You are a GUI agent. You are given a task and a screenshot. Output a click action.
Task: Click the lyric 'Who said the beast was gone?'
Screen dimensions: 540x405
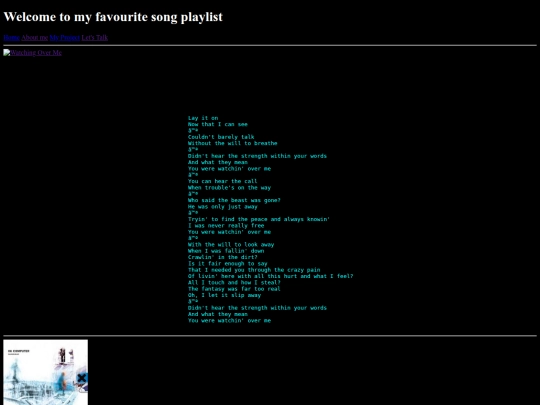234,200
